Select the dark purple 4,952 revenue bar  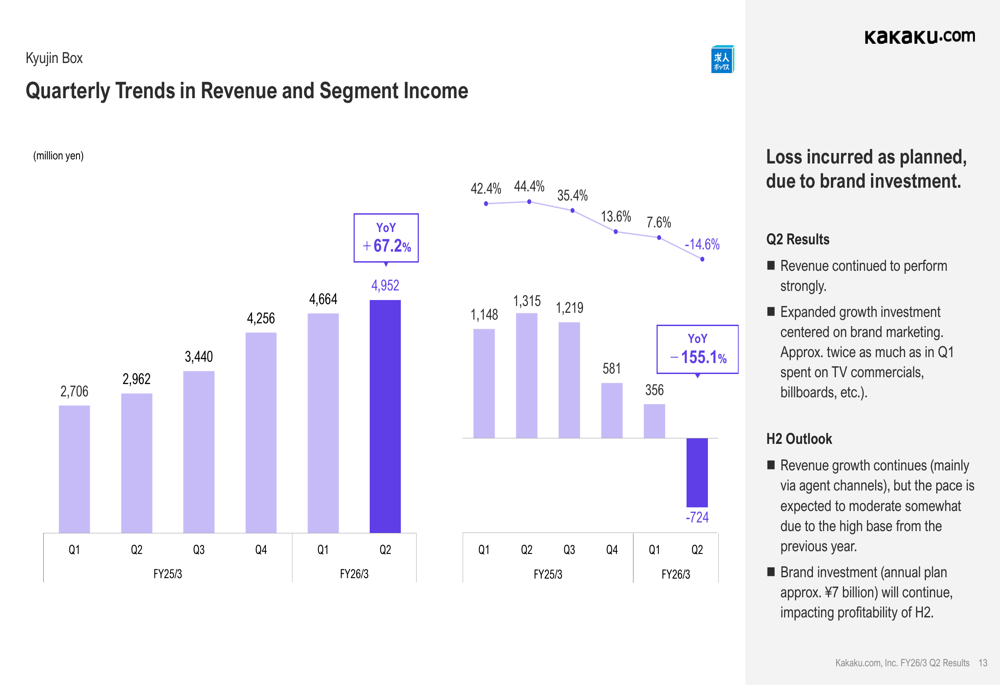[385, 416]
